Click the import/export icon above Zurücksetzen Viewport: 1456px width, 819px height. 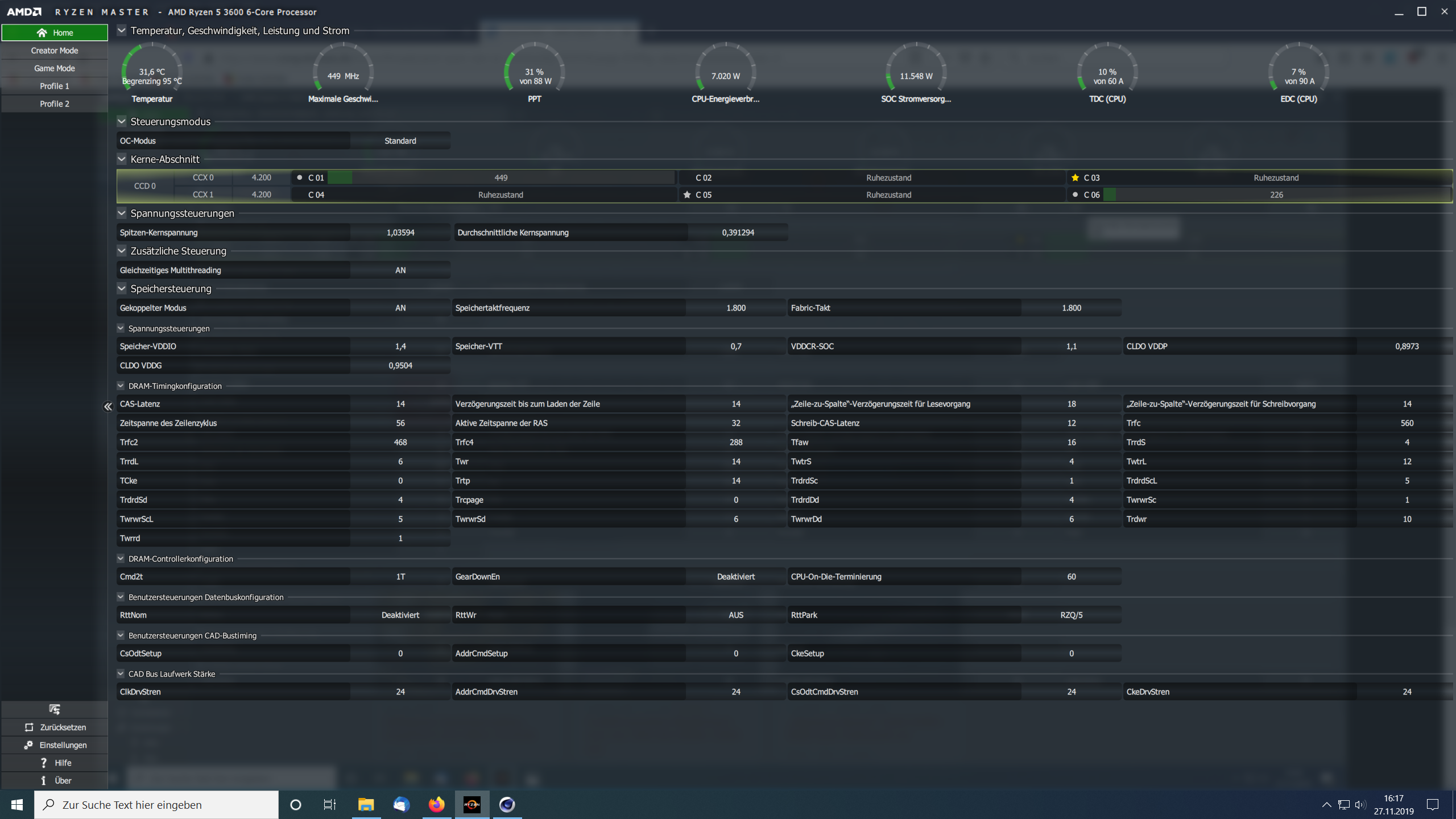(54, 709)
